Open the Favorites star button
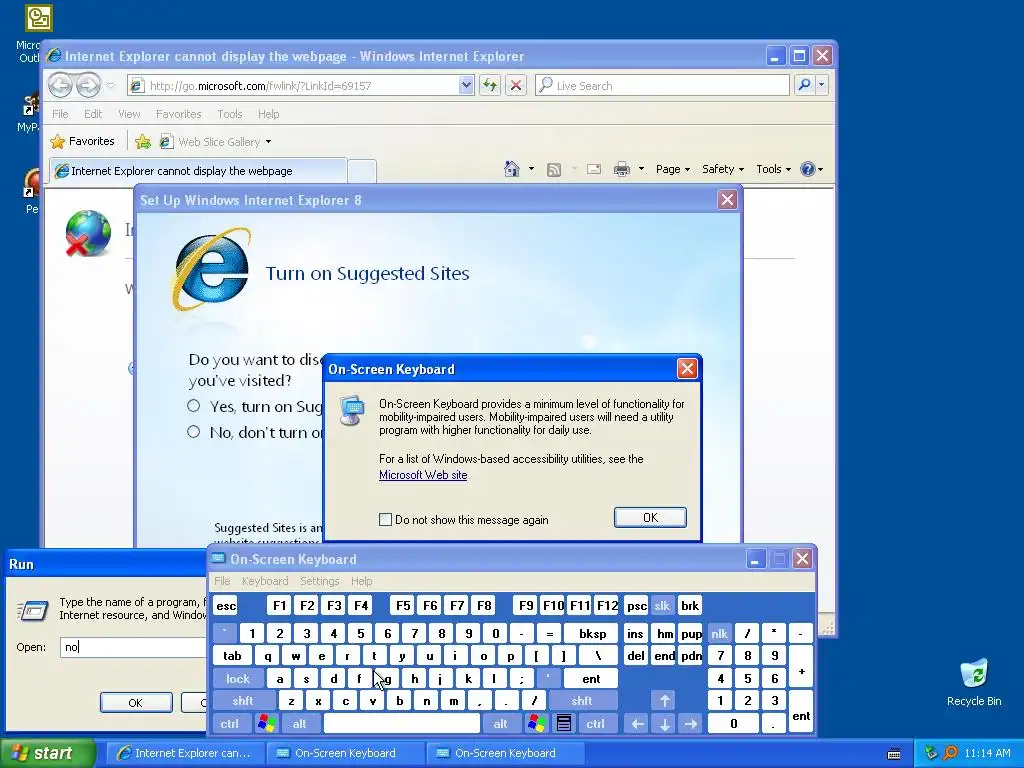The image size is (1024, 768). point(83,141)
